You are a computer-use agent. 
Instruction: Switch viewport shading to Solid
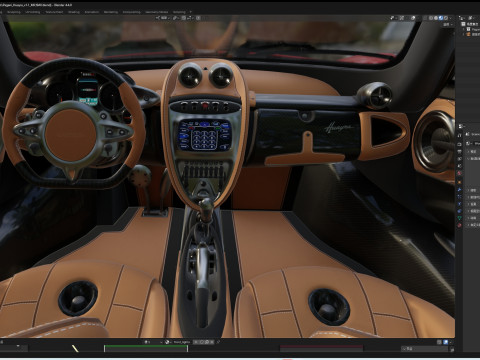(x=436, y=18)
